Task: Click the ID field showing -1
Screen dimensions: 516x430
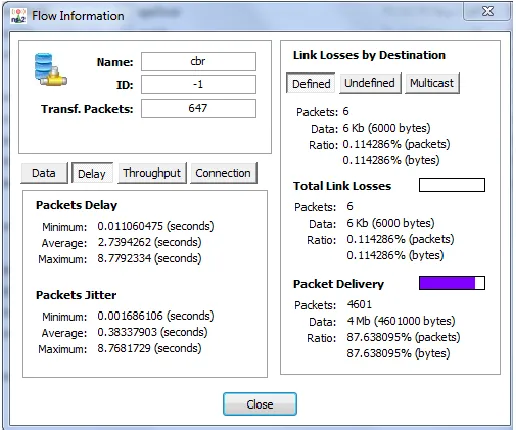Action: click(198, 84)
